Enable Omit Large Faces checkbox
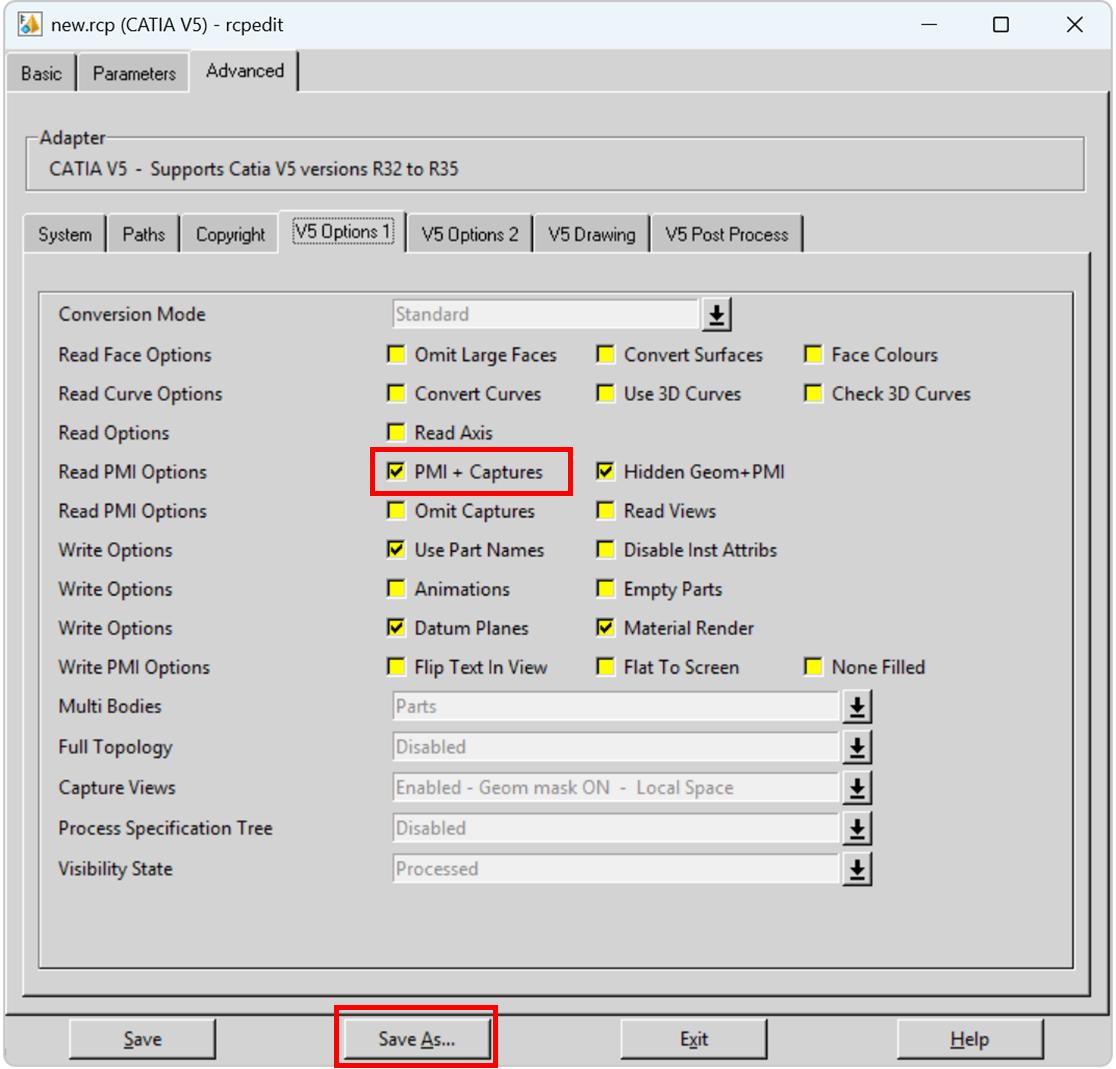 [396, 354]
